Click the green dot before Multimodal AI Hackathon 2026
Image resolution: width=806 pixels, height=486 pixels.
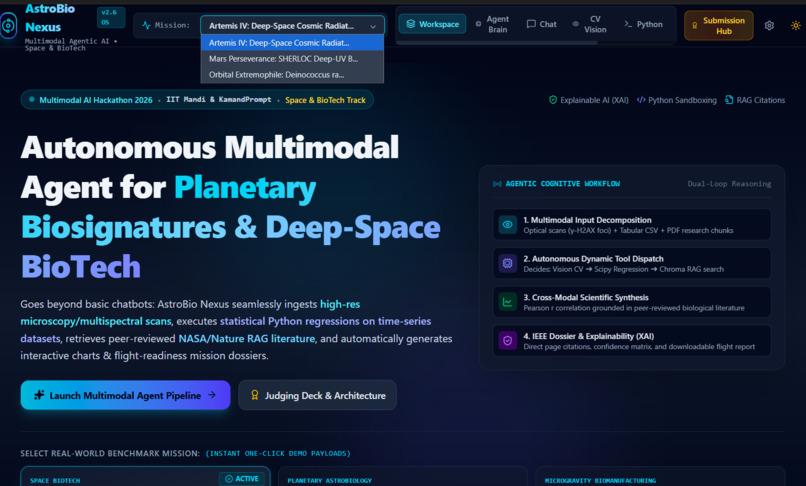pyautogui.click(x=32, y=100)
